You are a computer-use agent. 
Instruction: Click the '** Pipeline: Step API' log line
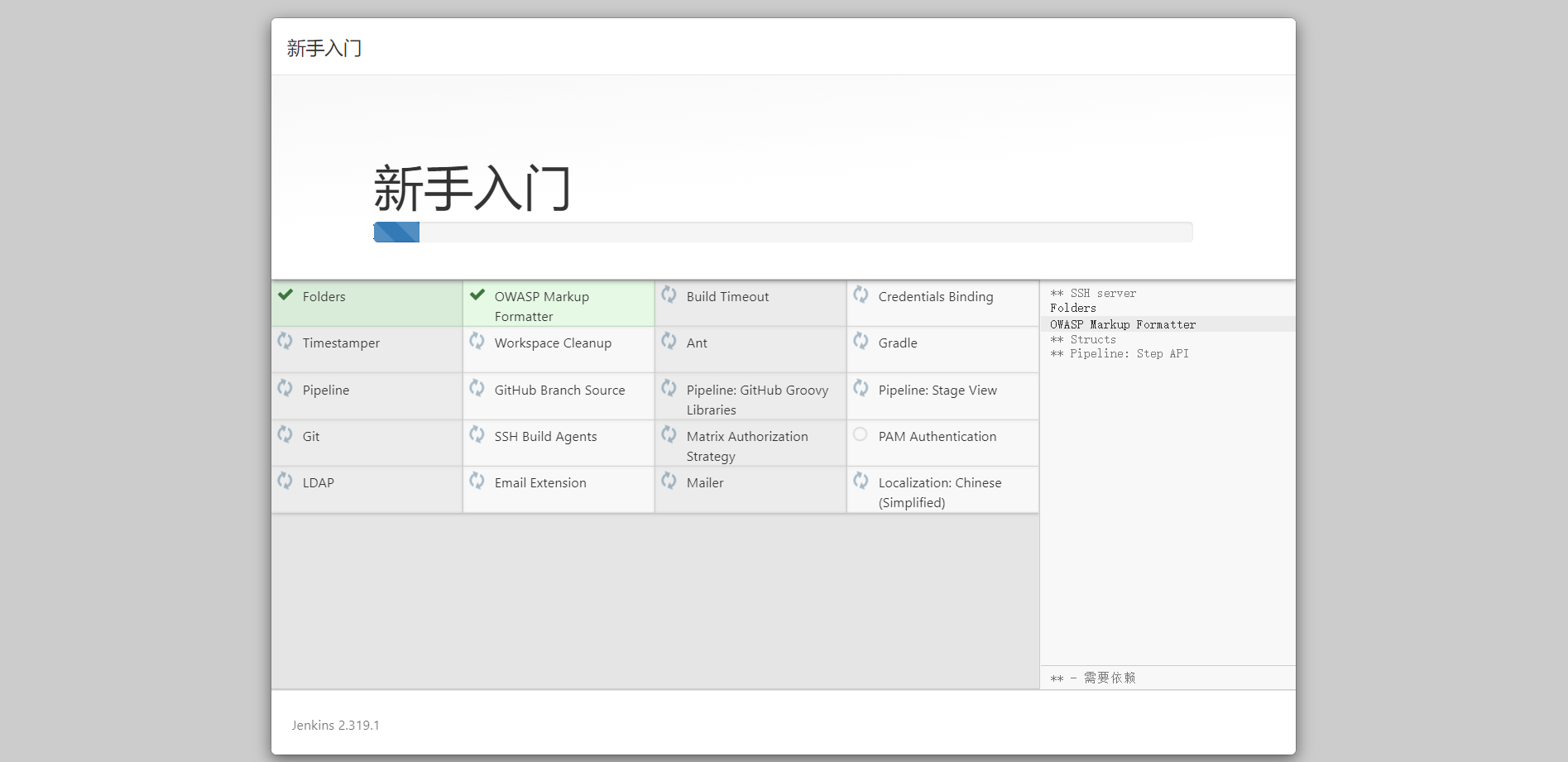tap(1120, 353)
